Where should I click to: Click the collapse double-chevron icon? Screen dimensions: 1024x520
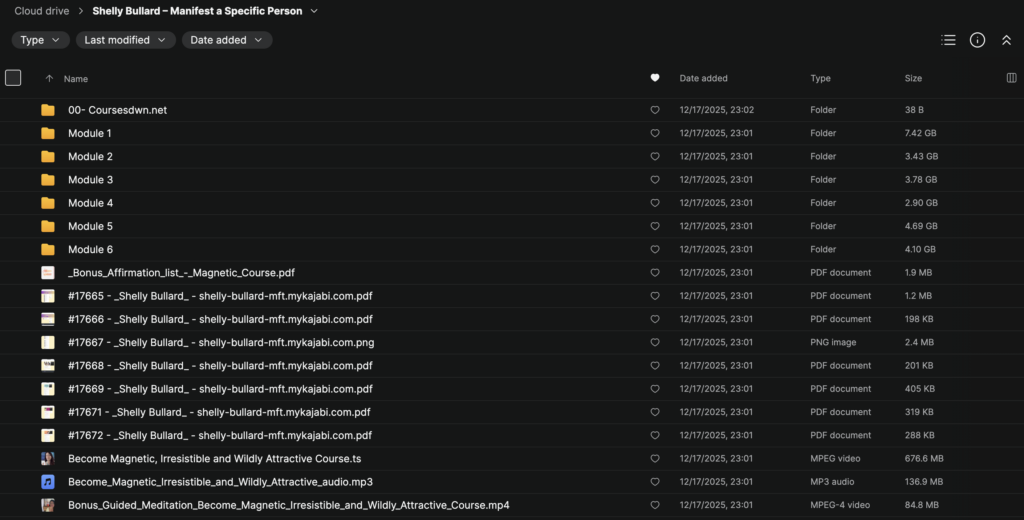pos(1006,40)
